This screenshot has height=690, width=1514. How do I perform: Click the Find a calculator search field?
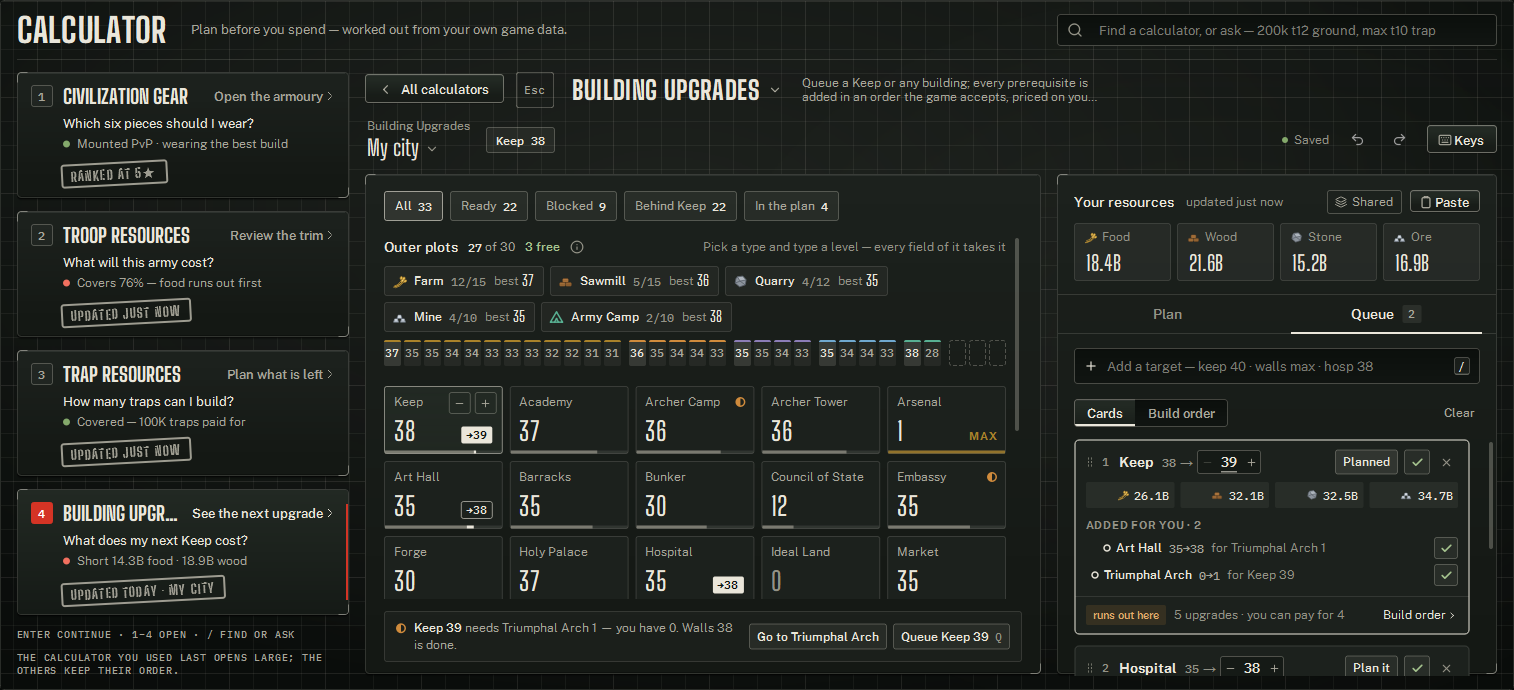coord(1277,30)
